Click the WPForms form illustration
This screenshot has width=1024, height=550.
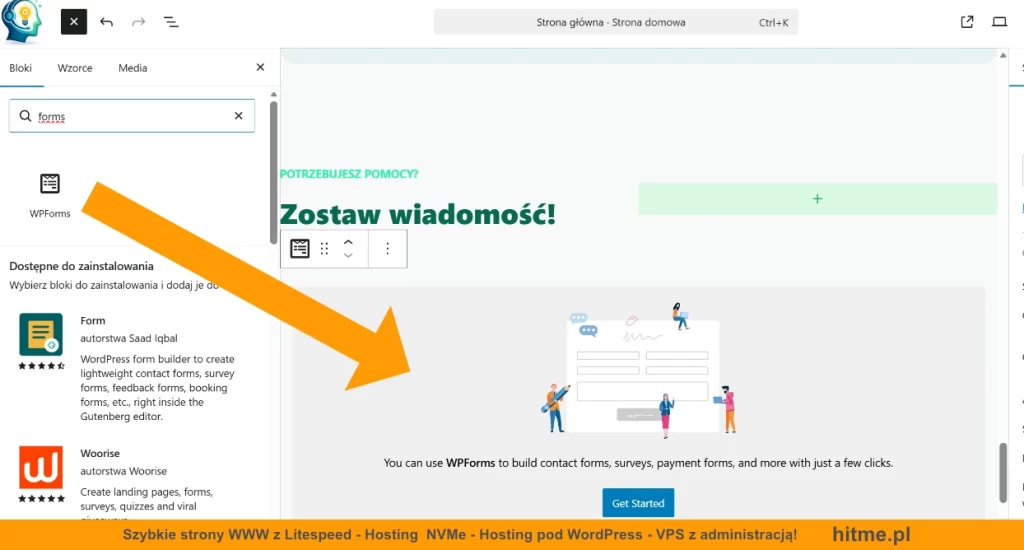[641, 368]
